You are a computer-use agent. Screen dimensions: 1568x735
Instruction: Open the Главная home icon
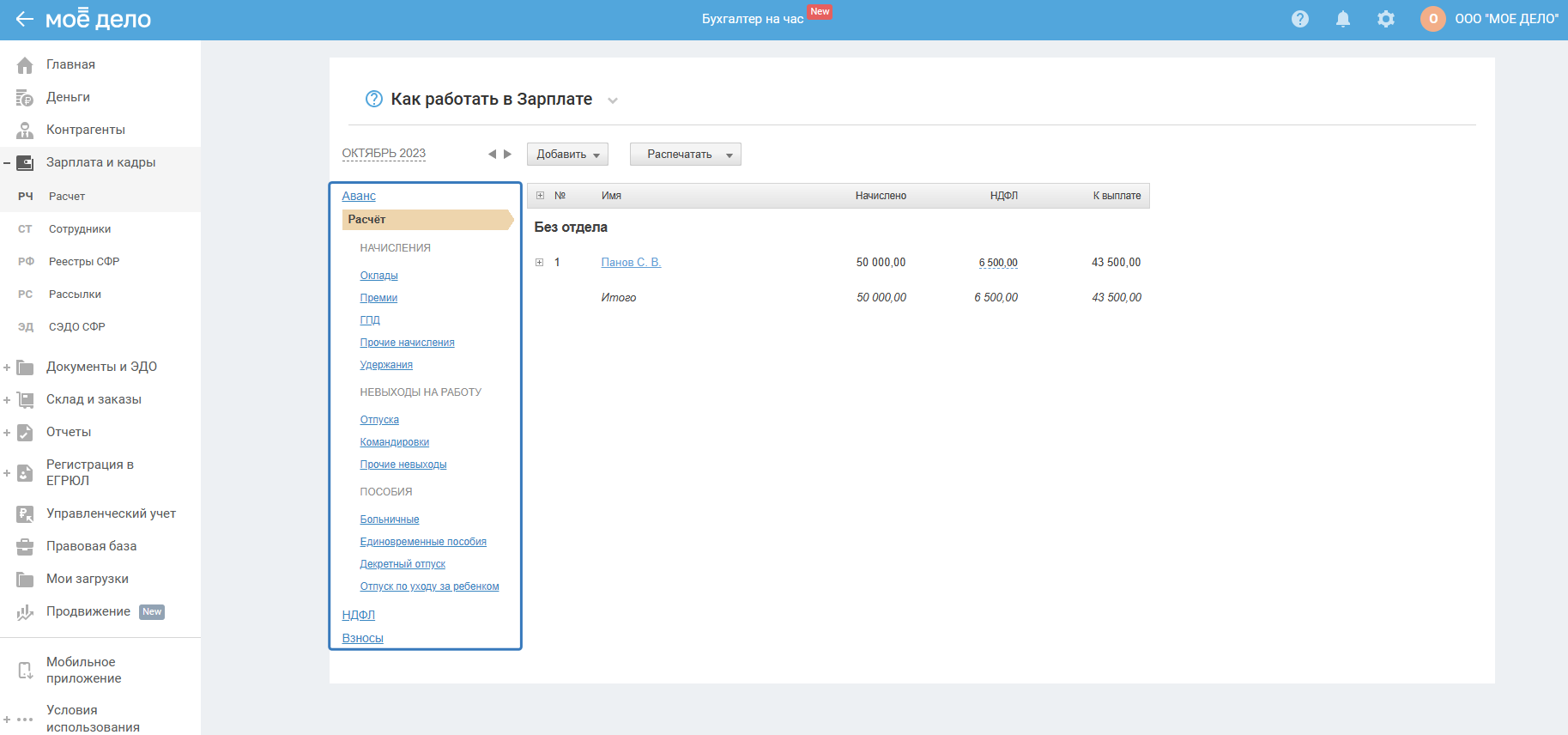point(25,65)
